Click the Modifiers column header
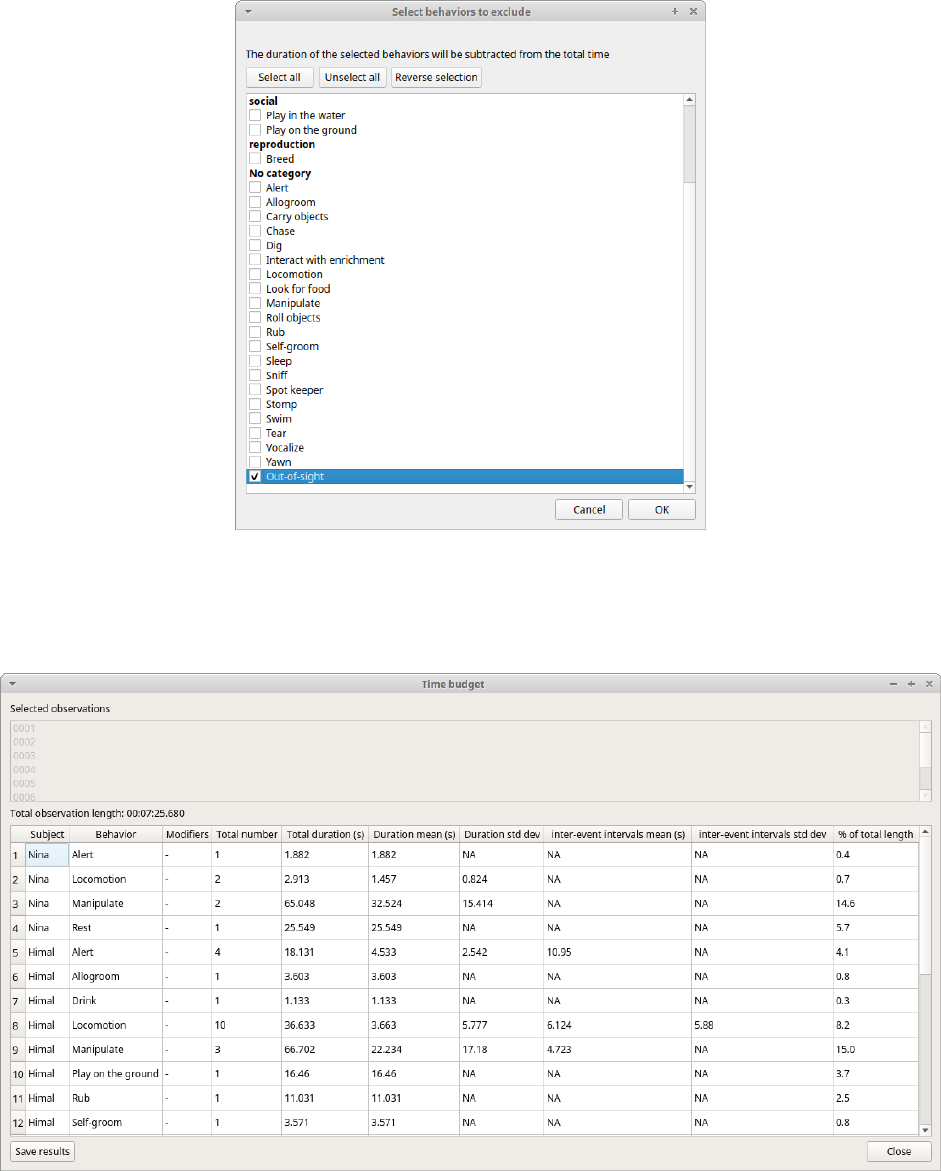 (187, 834)
